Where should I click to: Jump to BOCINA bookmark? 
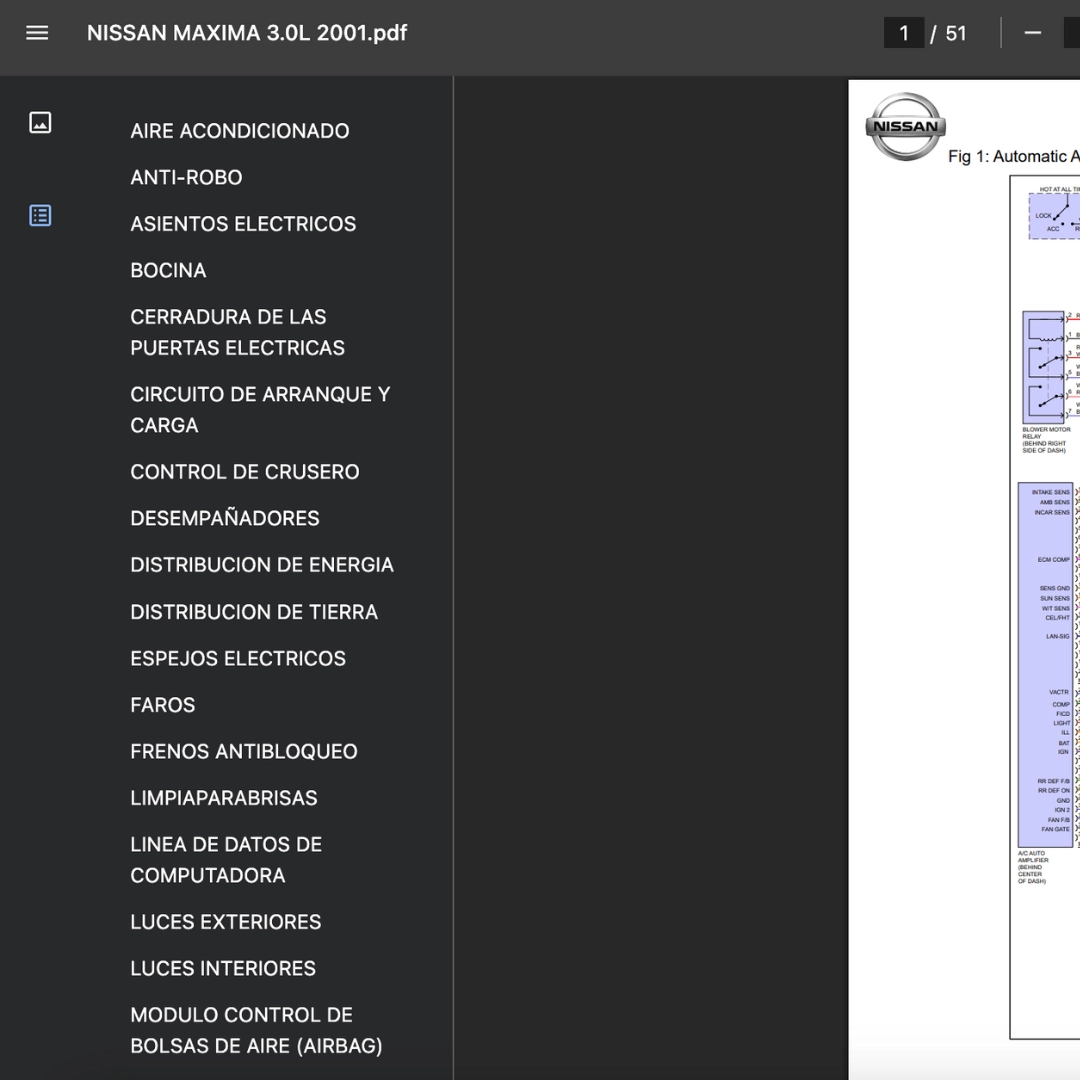(x=168, y=271)
